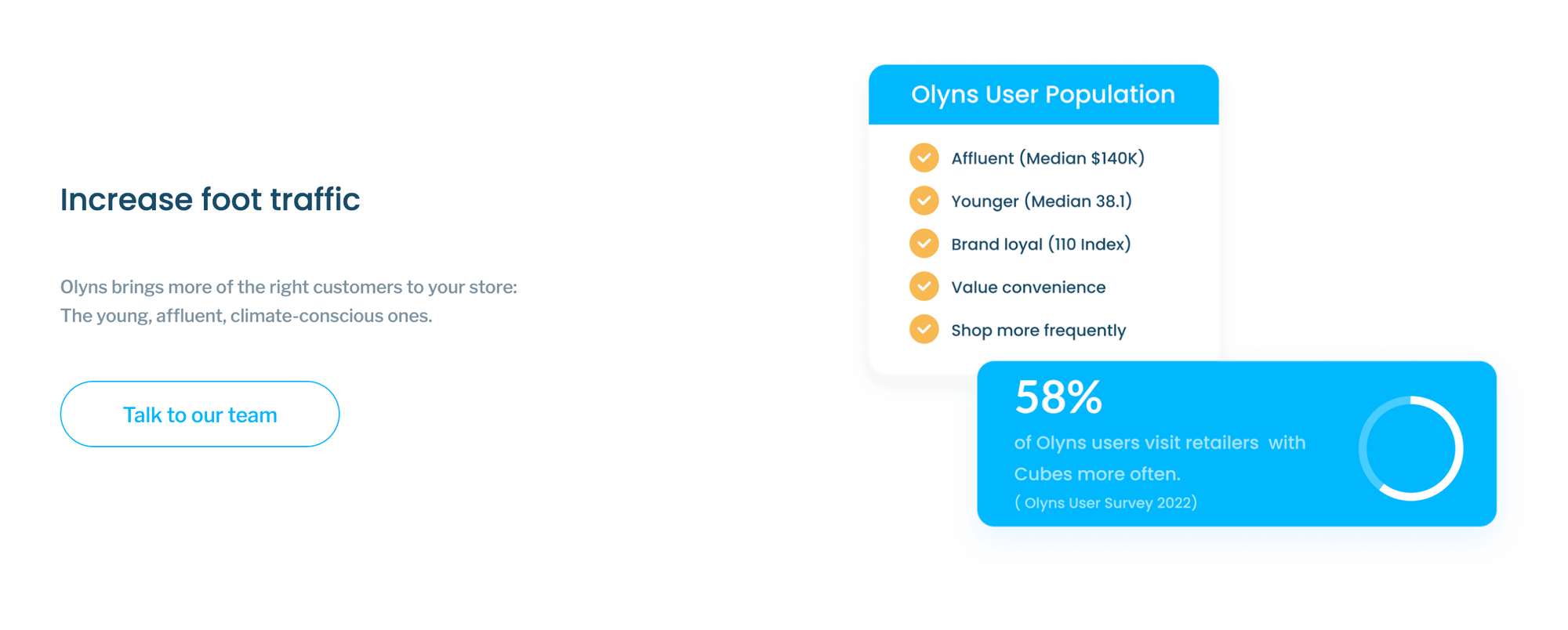The height and width of the screenshot is (630, 1568).
Task: Click the checkmark beside Value convenience
Action: (x=924, y=287)
